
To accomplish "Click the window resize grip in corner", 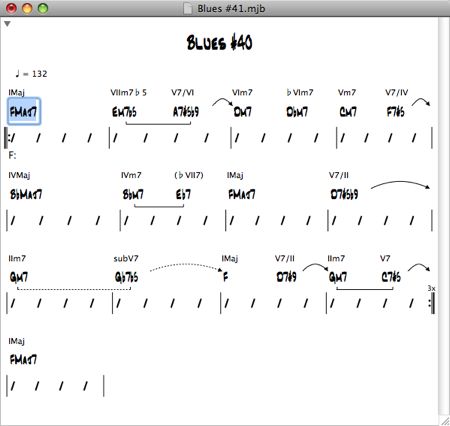I will pos(445,421).
